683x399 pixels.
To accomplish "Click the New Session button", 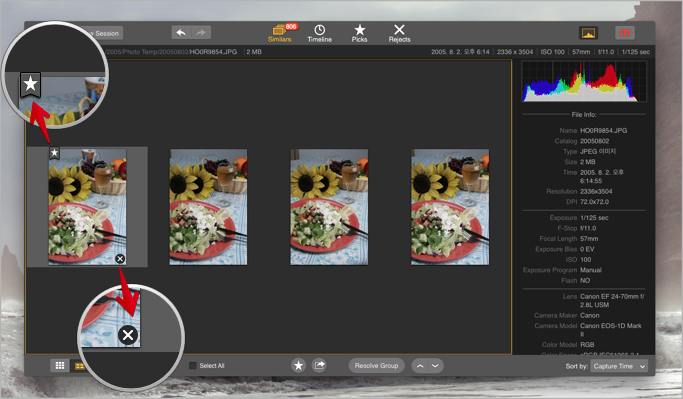I will click(103, 33).
